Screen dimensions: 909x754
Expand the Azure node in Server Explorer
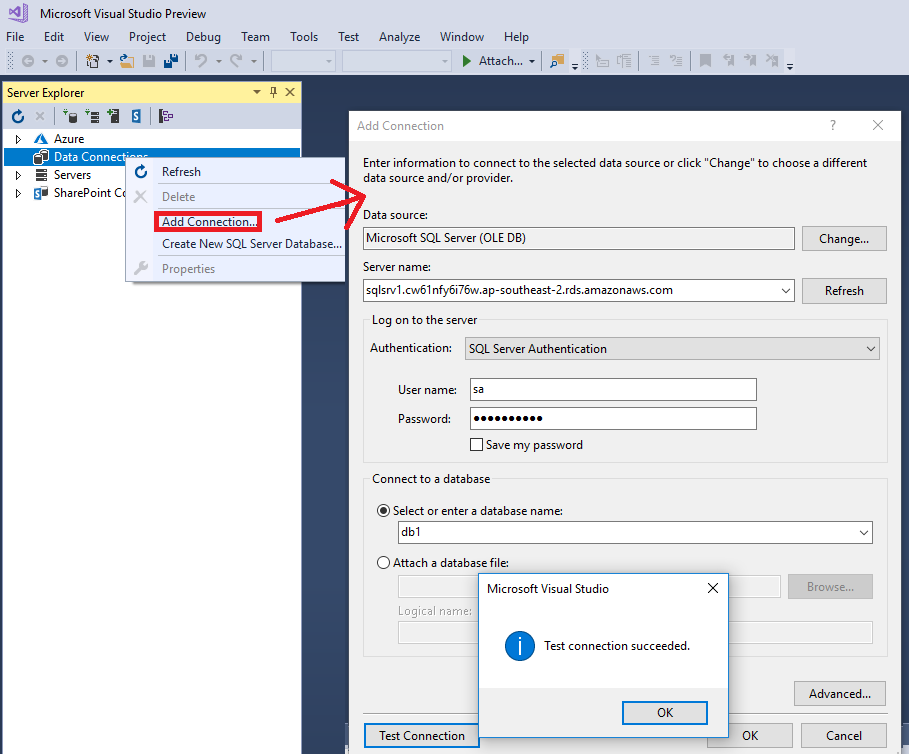click(x=18, y=139)
